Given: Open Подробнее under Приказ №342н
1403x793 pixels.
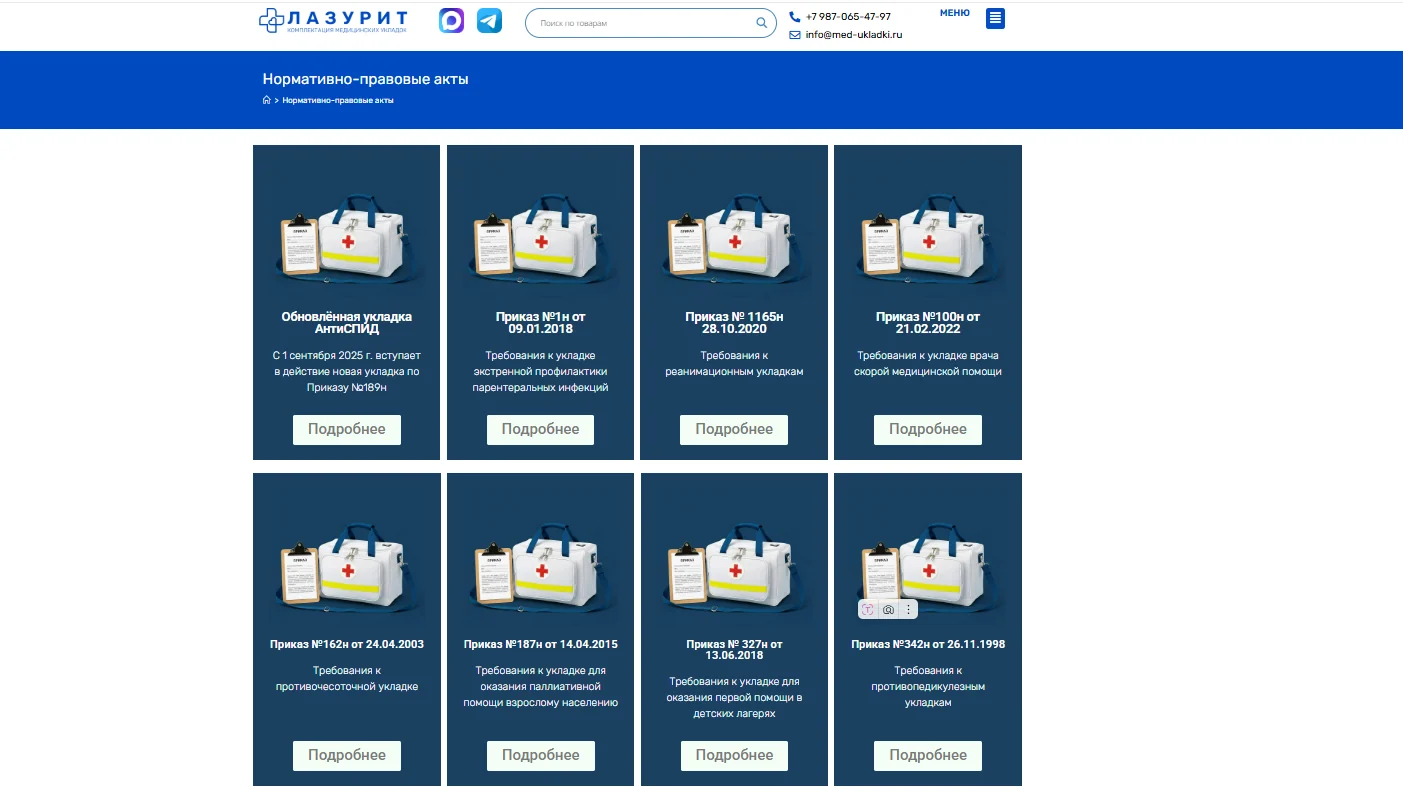Looking at the screenshot, I should tap(927, 756).
